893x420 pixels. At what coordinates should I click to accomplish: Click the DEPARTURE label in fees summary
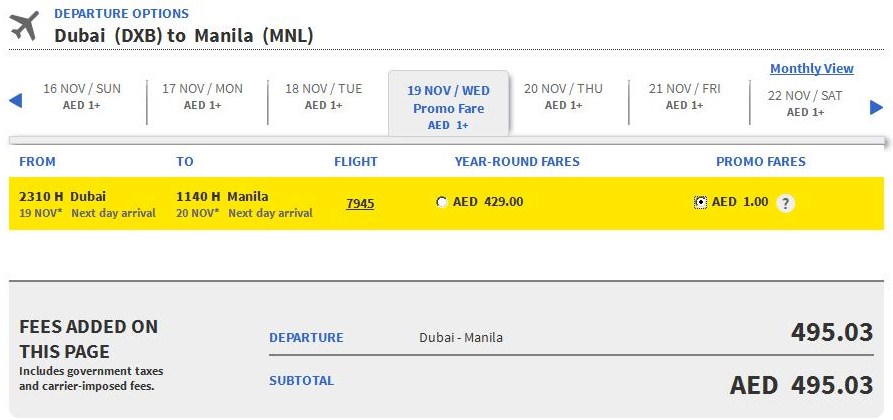point(306,337)
